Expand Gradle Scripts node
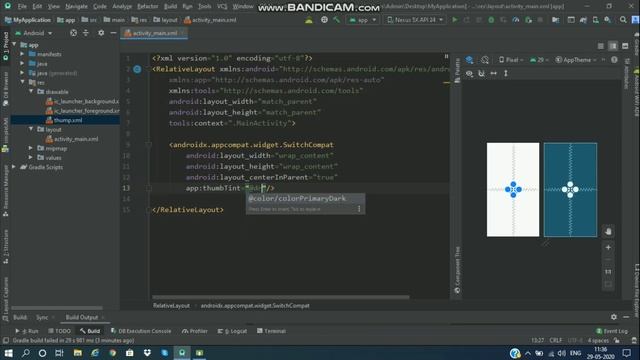 tap(14, 167)
